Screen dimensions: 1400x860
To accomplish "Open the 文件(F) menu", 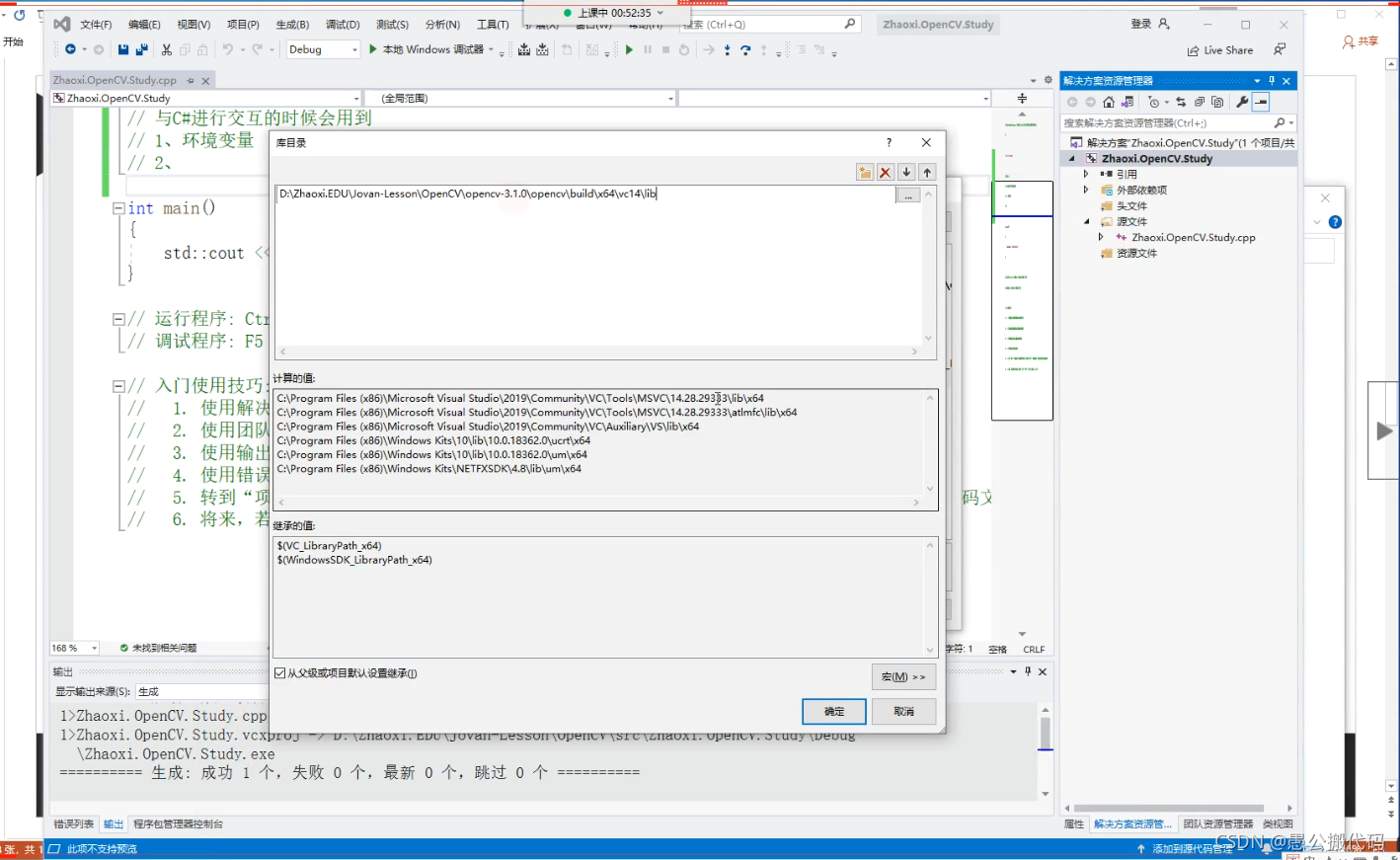I will pos(96,25).
